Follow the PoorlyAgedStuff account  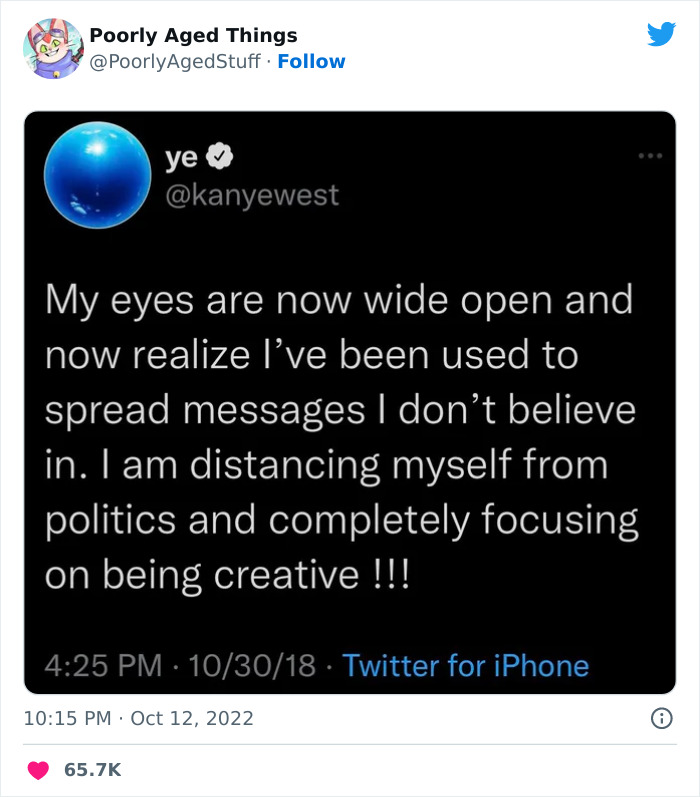tap(311, 62)
